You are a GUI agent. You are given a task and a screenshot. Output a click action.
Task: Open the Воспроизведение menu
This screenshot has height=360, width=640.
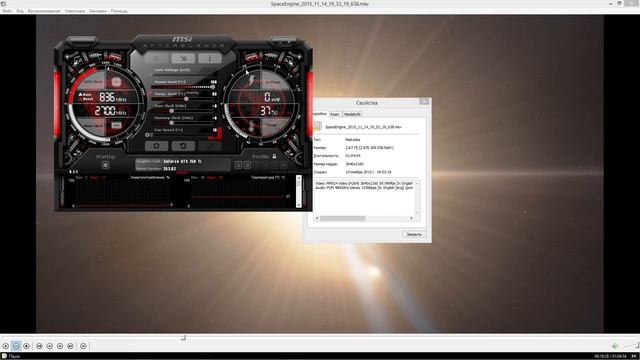[x=44, y=11]
